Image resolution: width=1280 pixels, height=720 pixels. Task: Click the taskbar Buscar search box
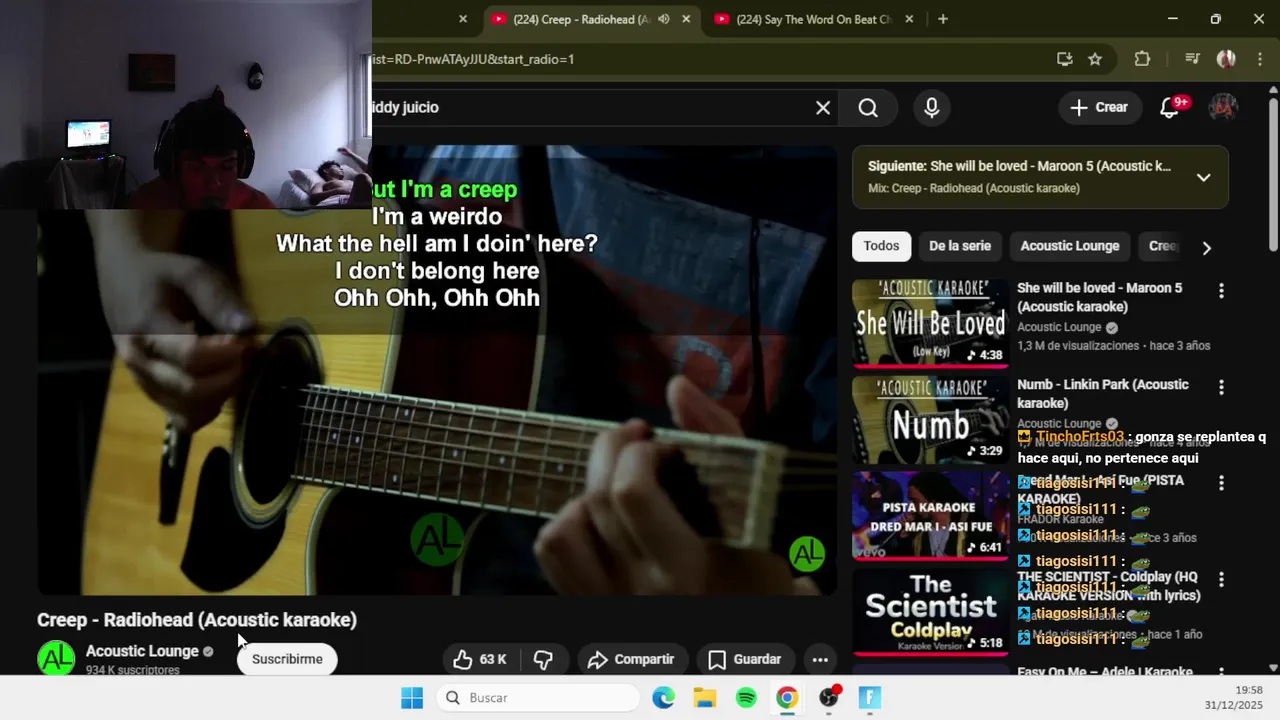pos(538,698)
